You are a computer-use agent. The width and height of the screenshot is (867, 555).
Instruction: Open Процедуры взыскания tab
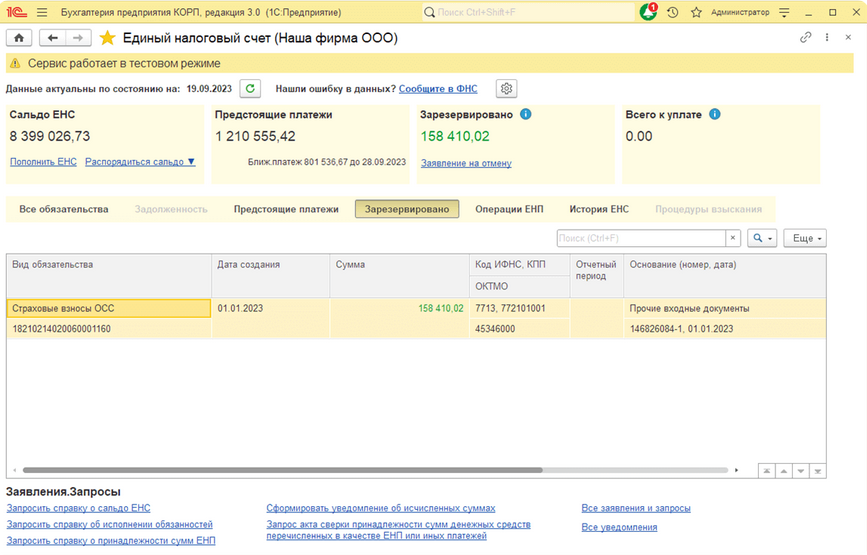(x=708, y=209)
